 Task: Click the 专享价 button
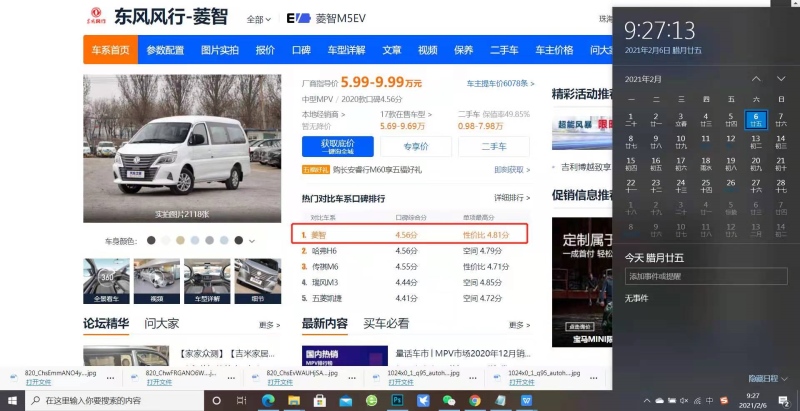click(416, 146)
